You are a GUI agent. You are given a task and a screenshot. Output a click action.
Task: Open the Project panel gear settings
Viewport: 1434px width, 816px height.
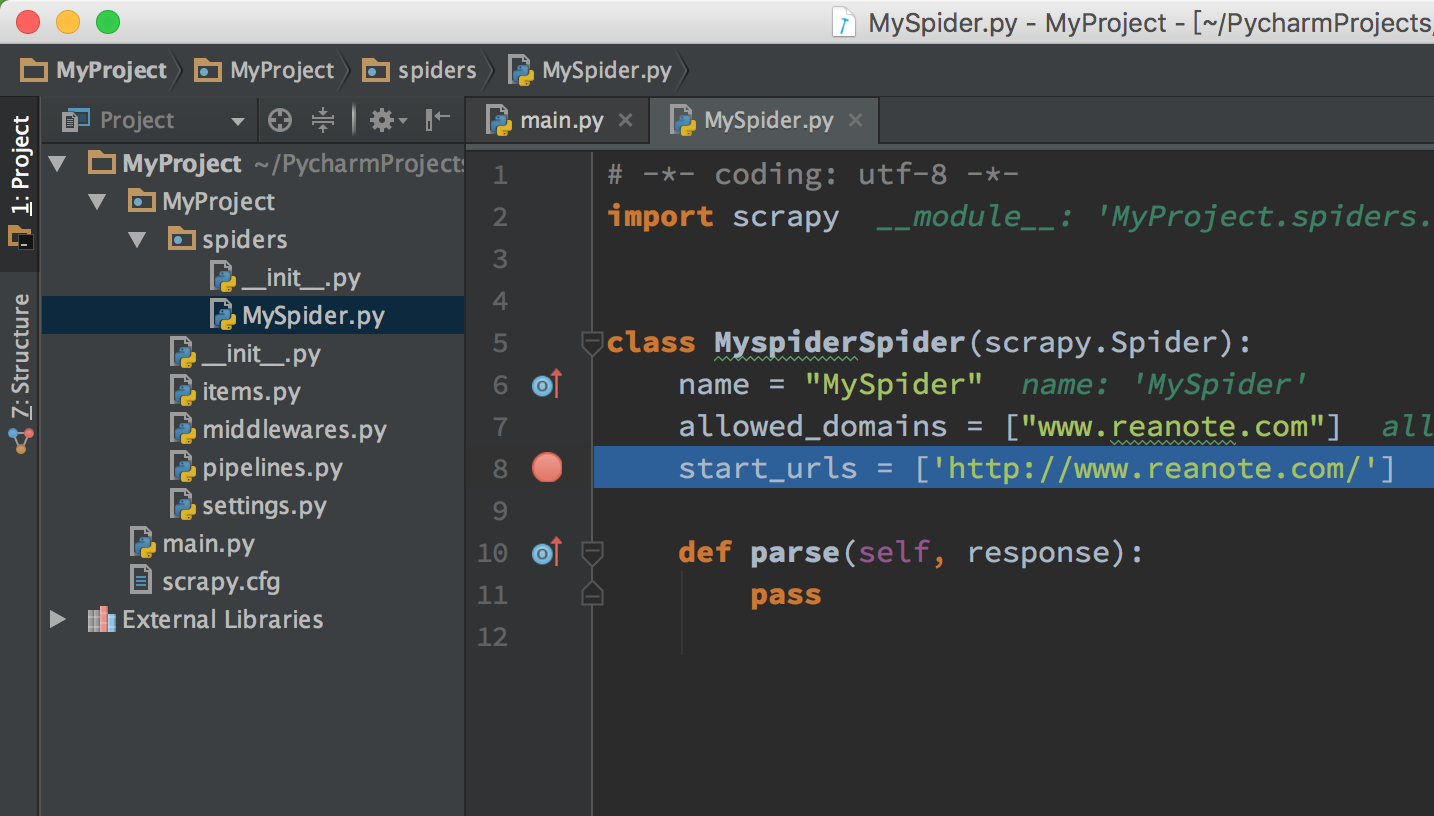pos(388,121)
